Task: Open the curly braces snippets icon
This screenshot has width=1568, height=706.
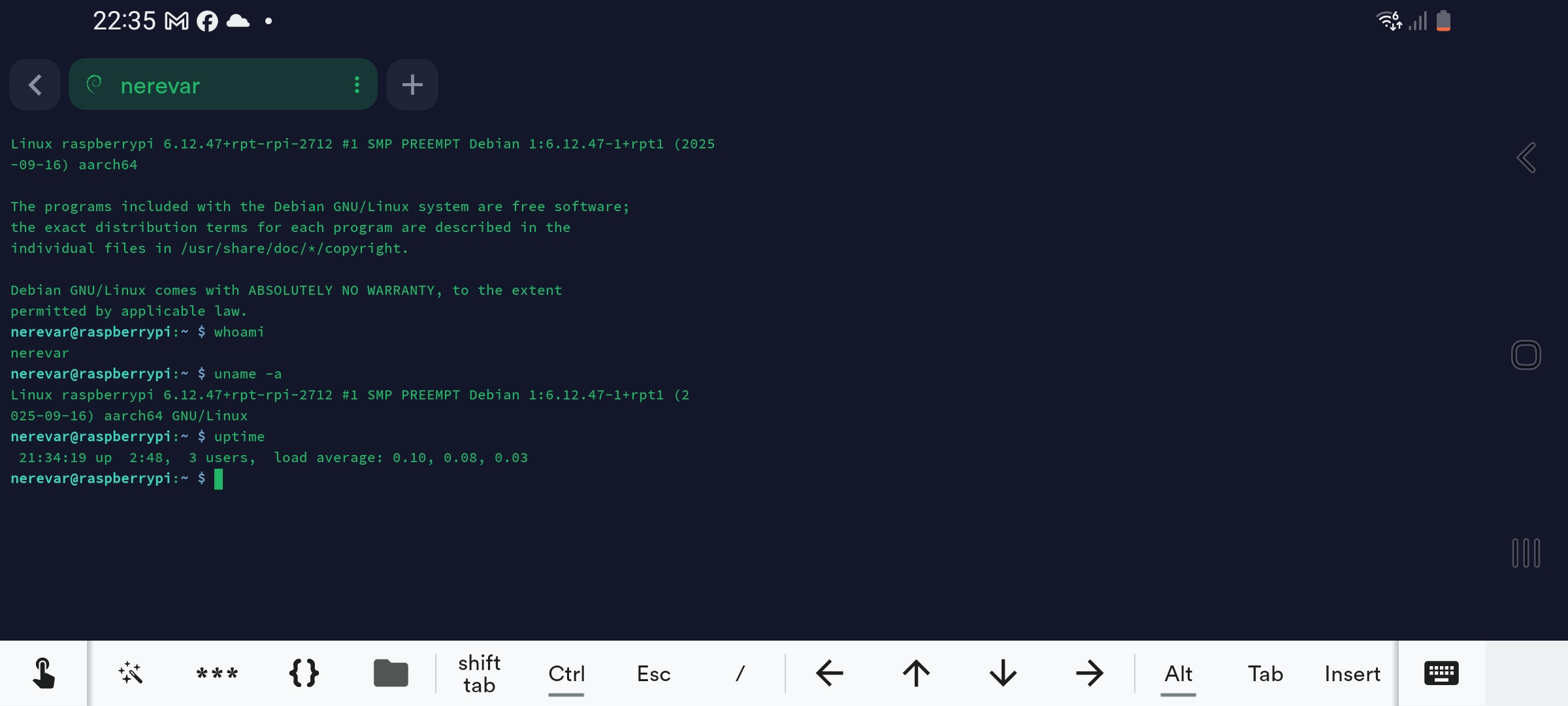Action: click(304, 673)
